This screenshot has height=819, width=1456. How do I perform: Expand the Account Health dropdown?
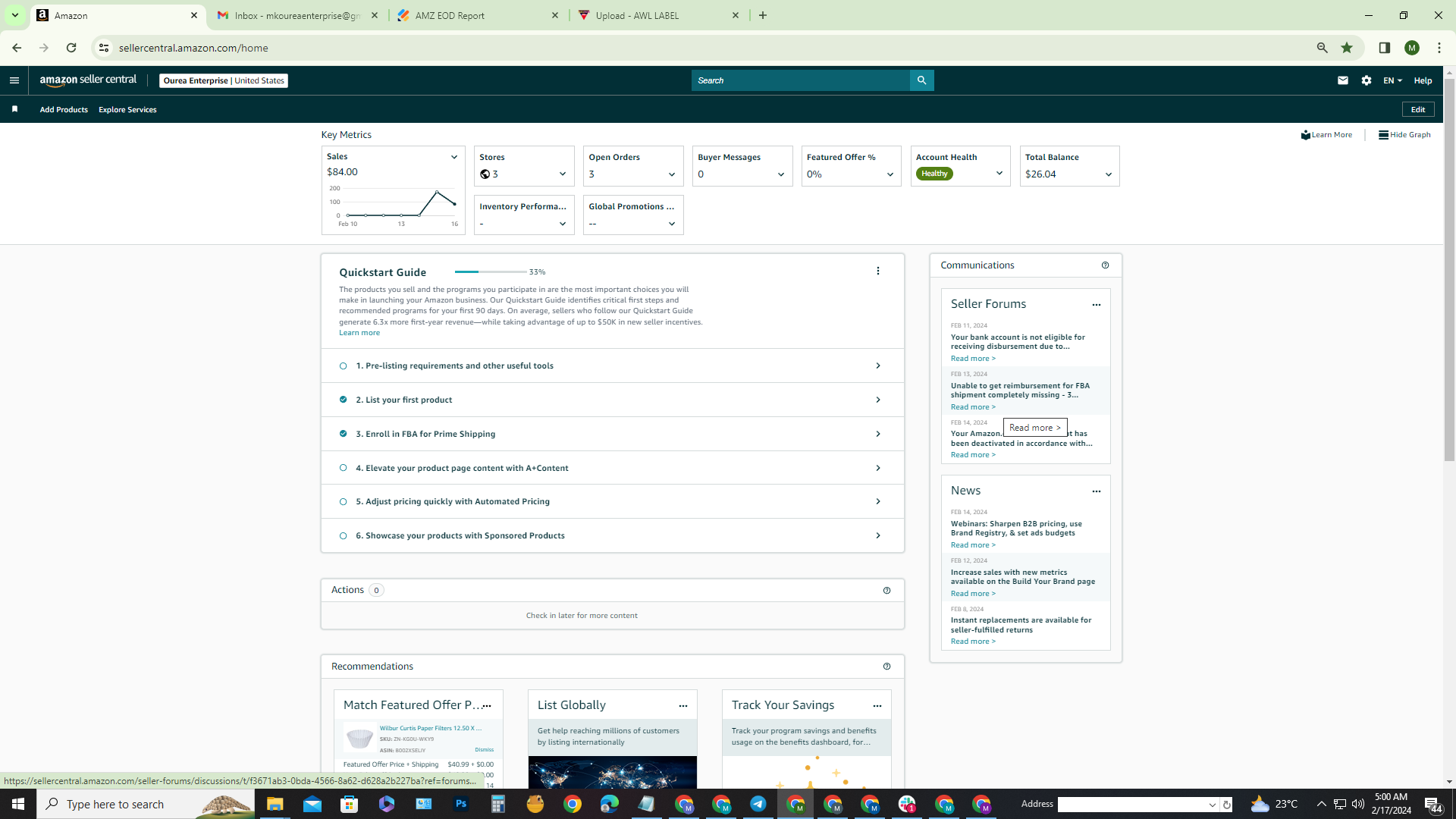pyautogui.click(x=999, y=174)
